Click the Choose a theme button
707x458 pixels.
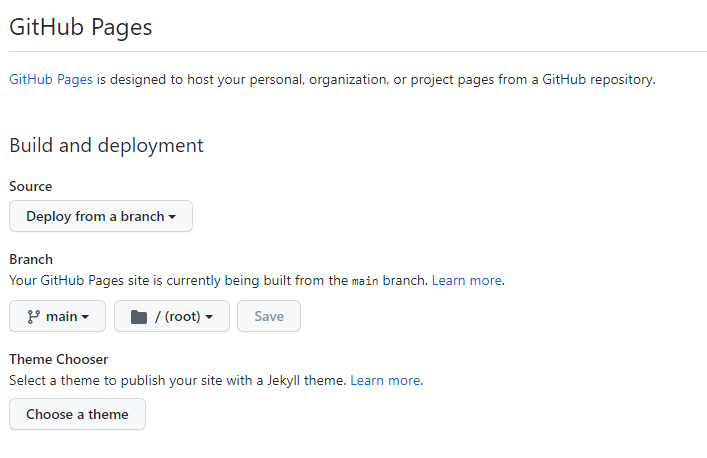point(77,414)
